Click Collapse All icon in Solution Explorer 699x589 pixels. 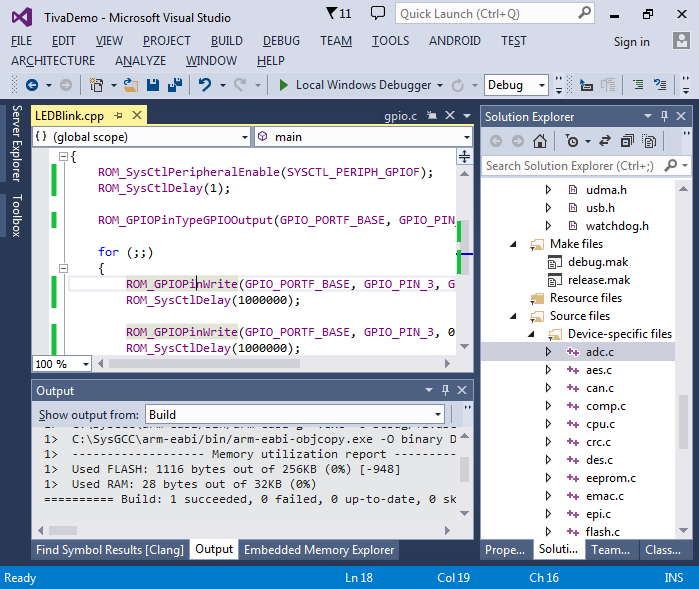[627, 141]
